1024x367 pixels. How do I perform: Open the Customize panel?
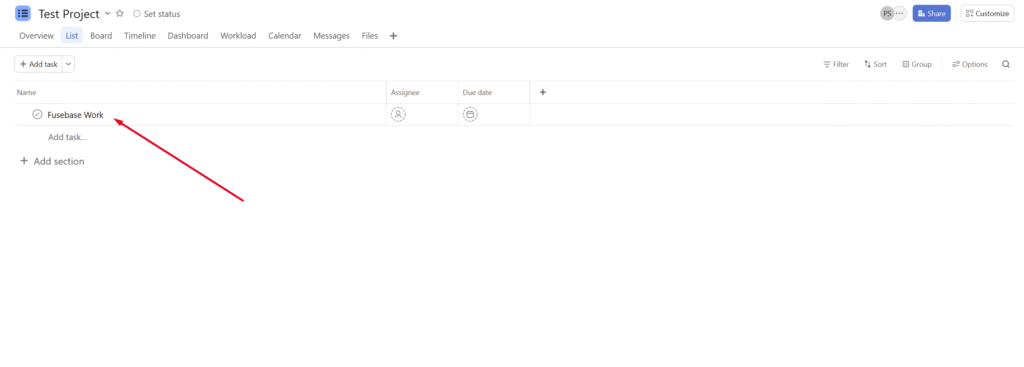(987, 14)
